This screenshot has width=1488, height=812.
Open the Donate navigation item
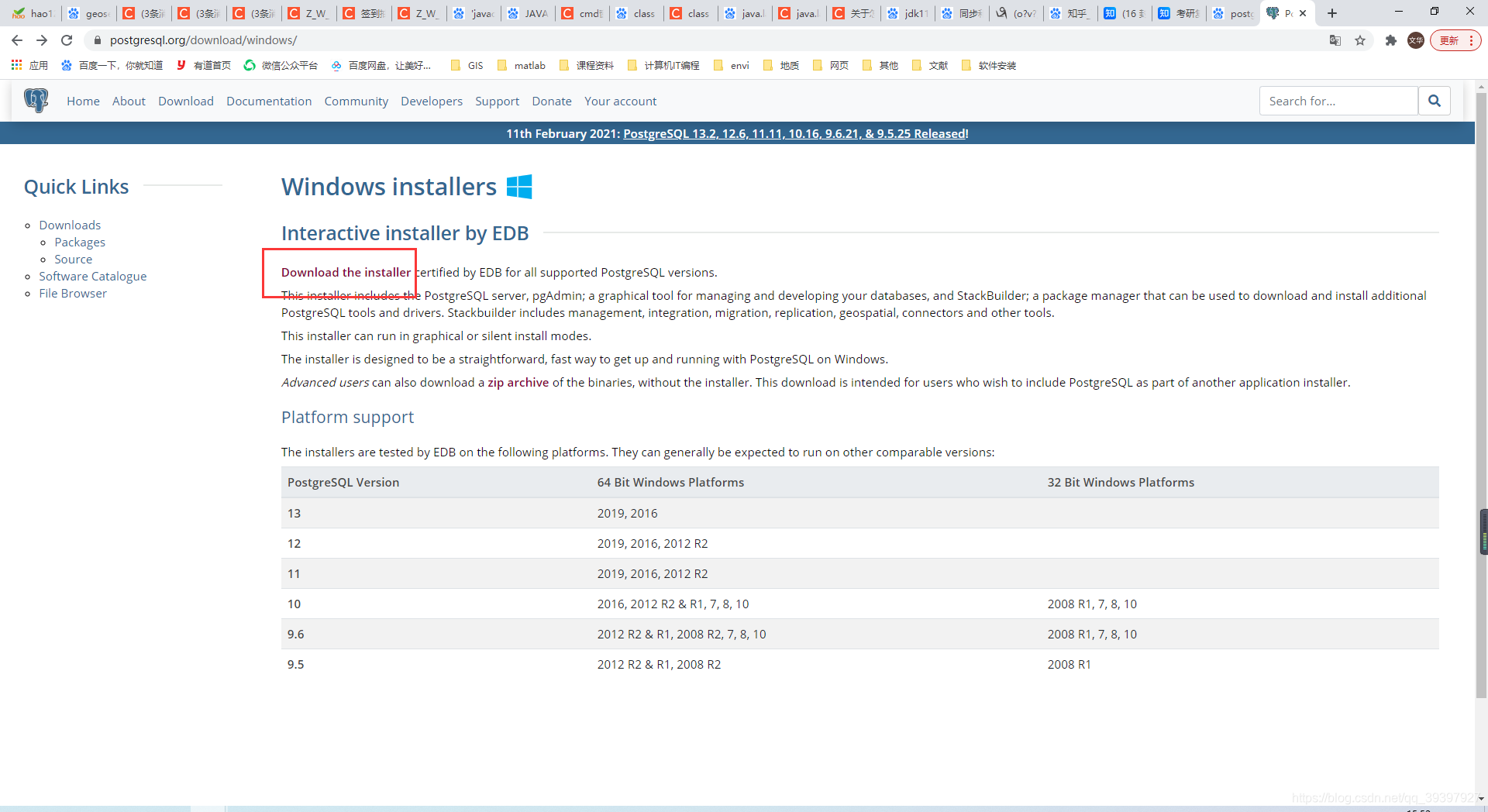[552, 101]
